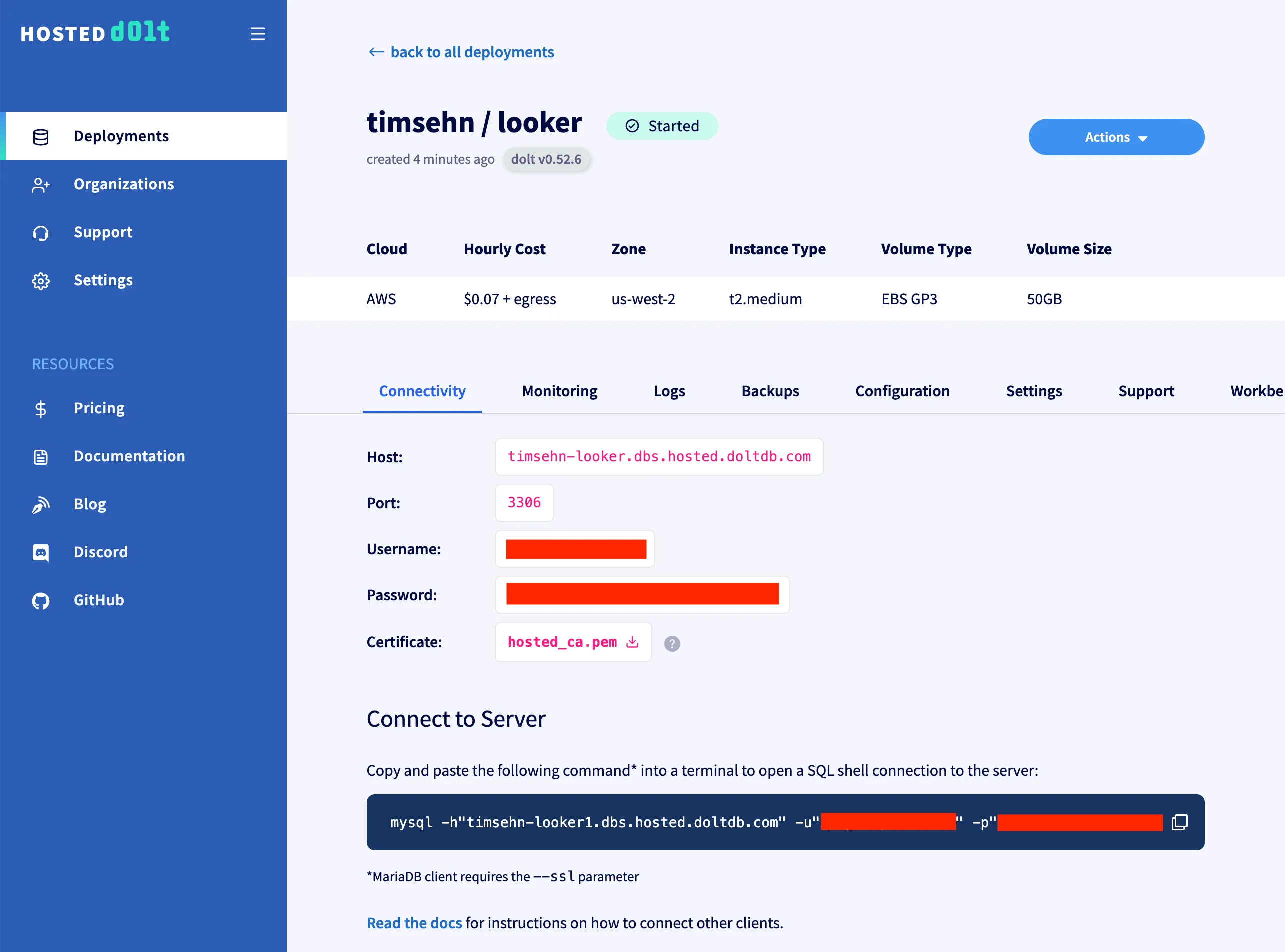Screen dimensions: 1285x952
Task: Open the Actions dropdown
Action: pyautogui.click(x=1115, y=137)
